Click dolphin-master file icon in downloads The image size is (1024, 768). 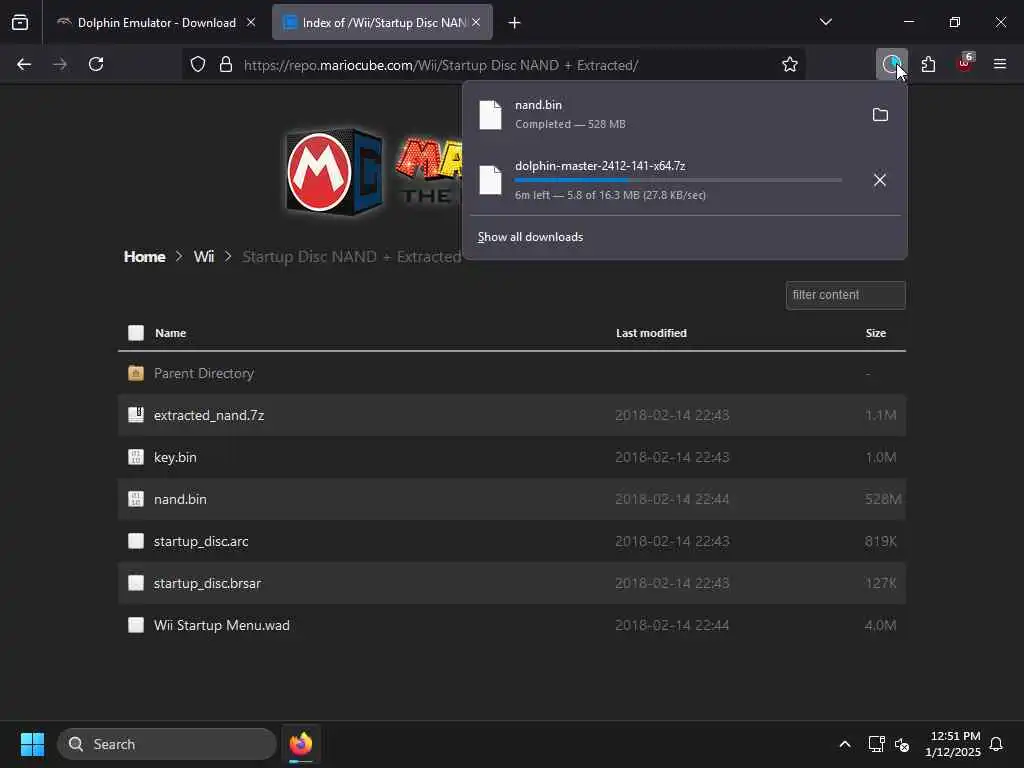490,180
